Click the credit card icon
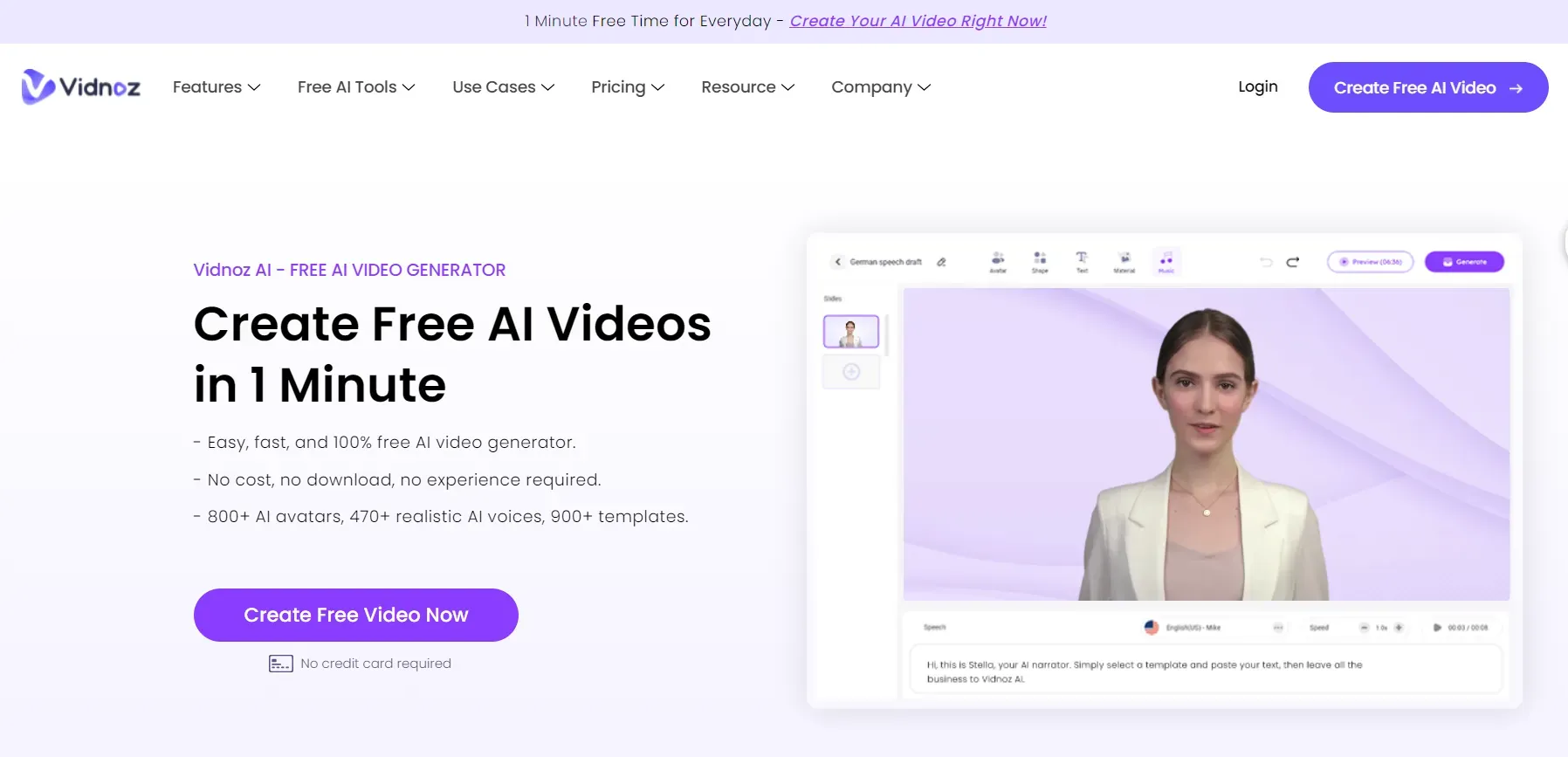 (281, 664)
